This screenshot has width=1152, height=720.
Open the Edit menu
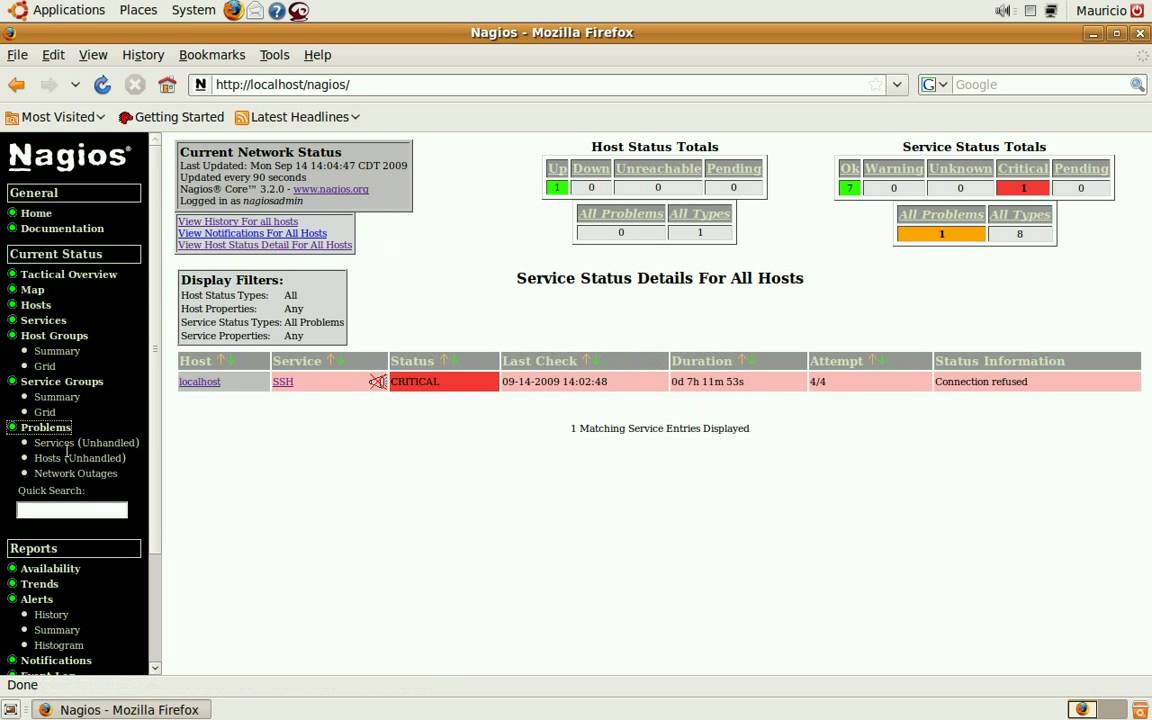(53, 55)
